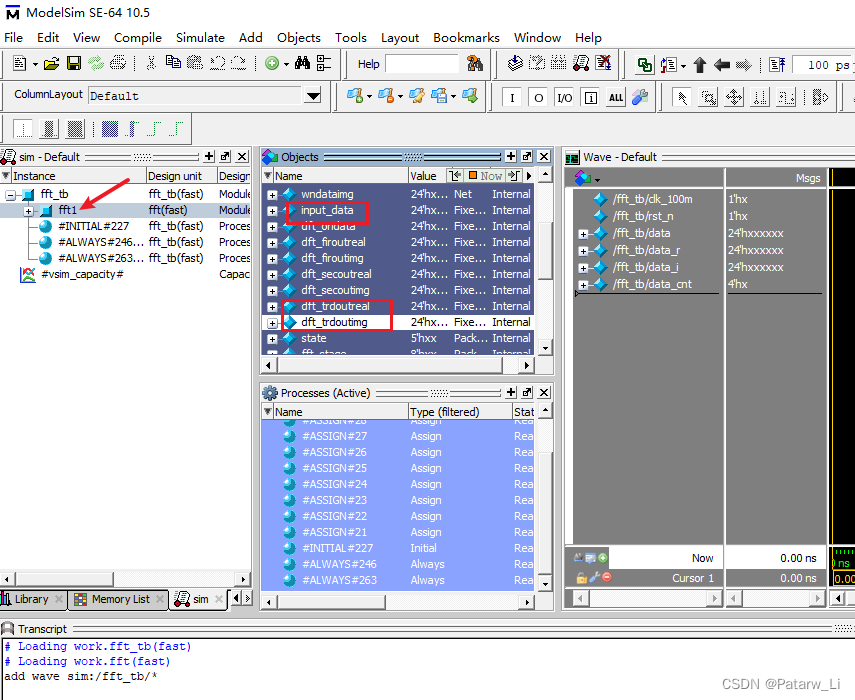This screenshot has height=700, width=855.
Task: Enable the output-only signal filter O
Action: tap(538, 97)
